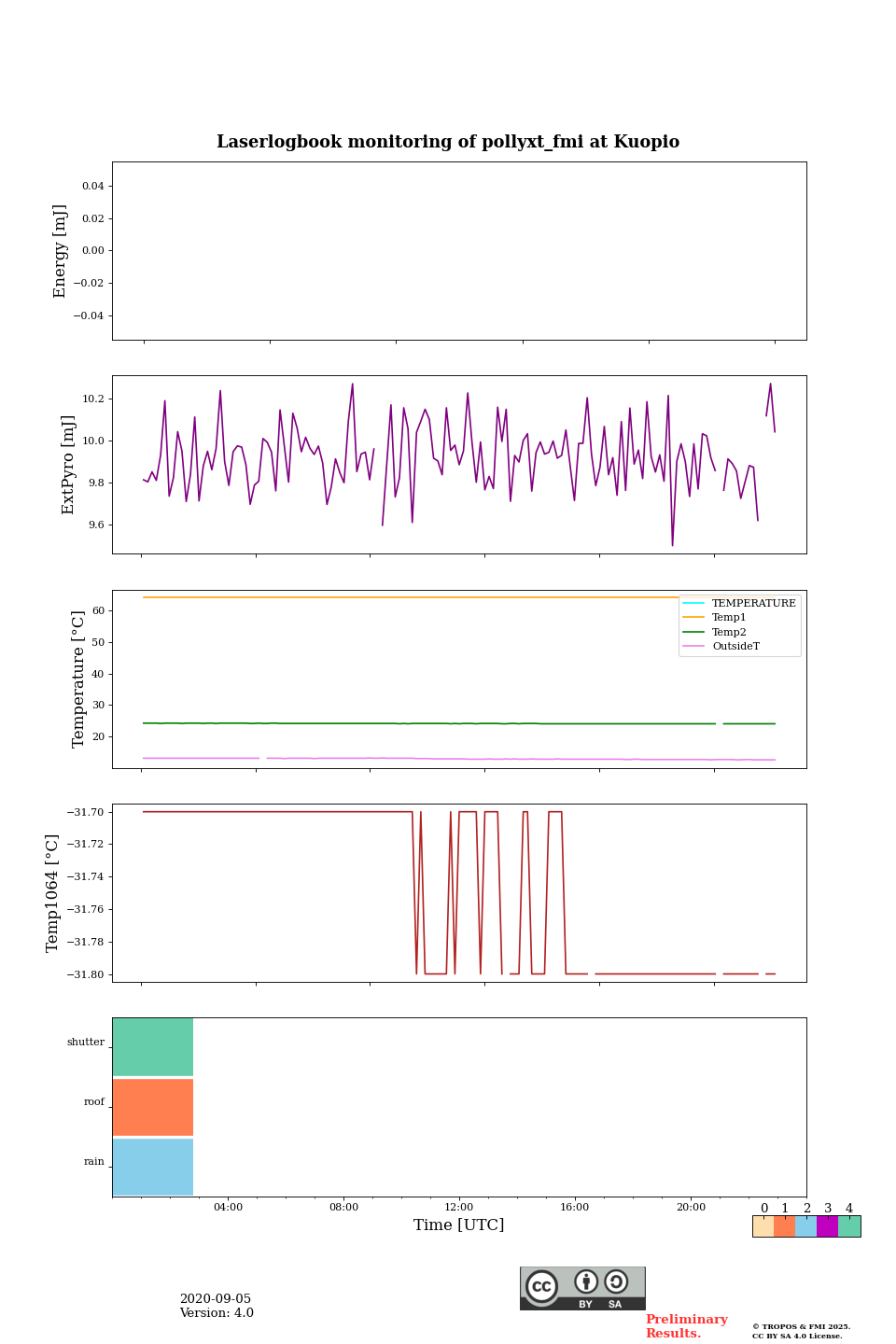Click the red Preliminary Results text
Screen dimensions: 896x1344
tap(686, 1326)
